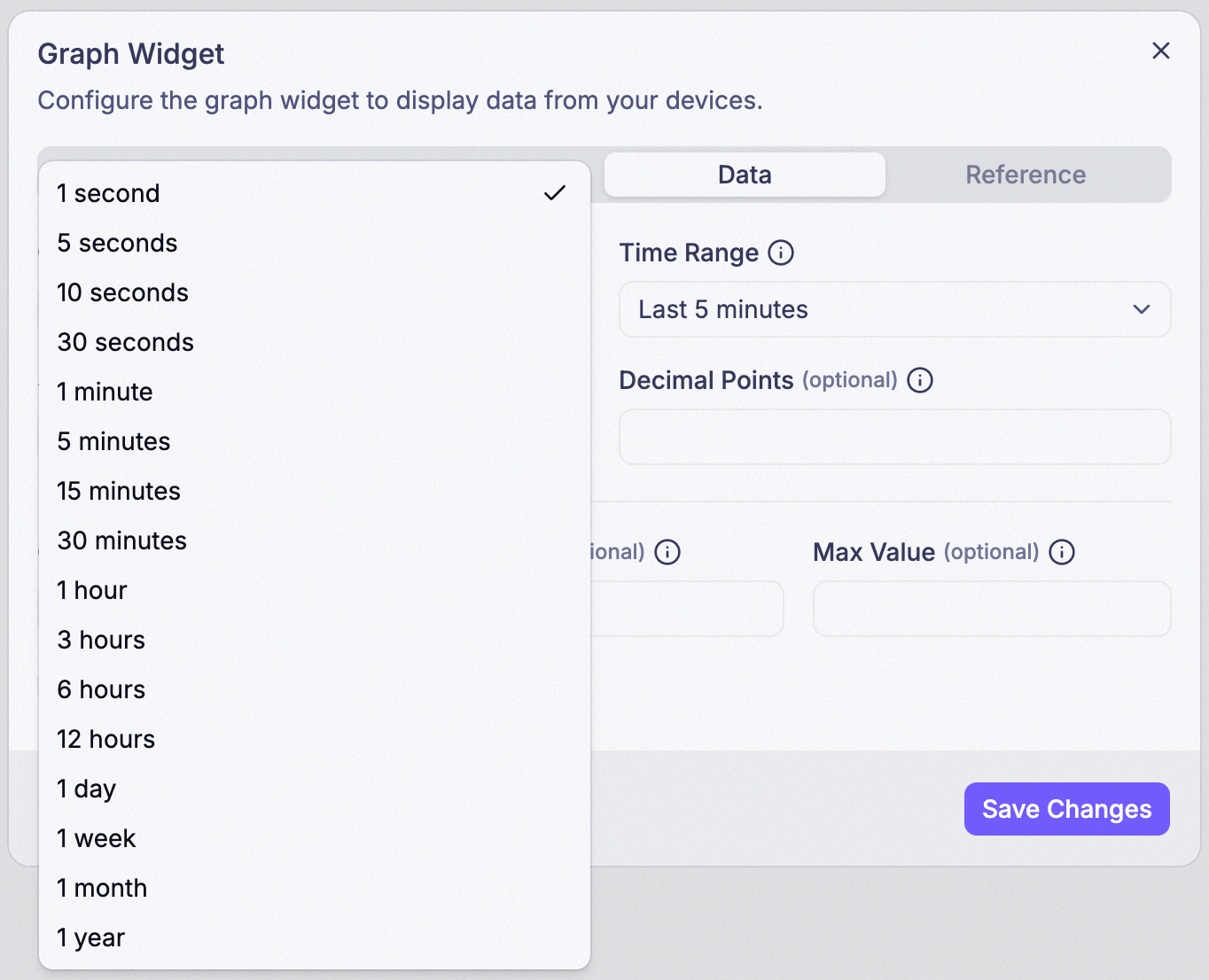The image size is (1209, 980).
Task: Click the Max Value info icon
Action: coord(1062,552)
